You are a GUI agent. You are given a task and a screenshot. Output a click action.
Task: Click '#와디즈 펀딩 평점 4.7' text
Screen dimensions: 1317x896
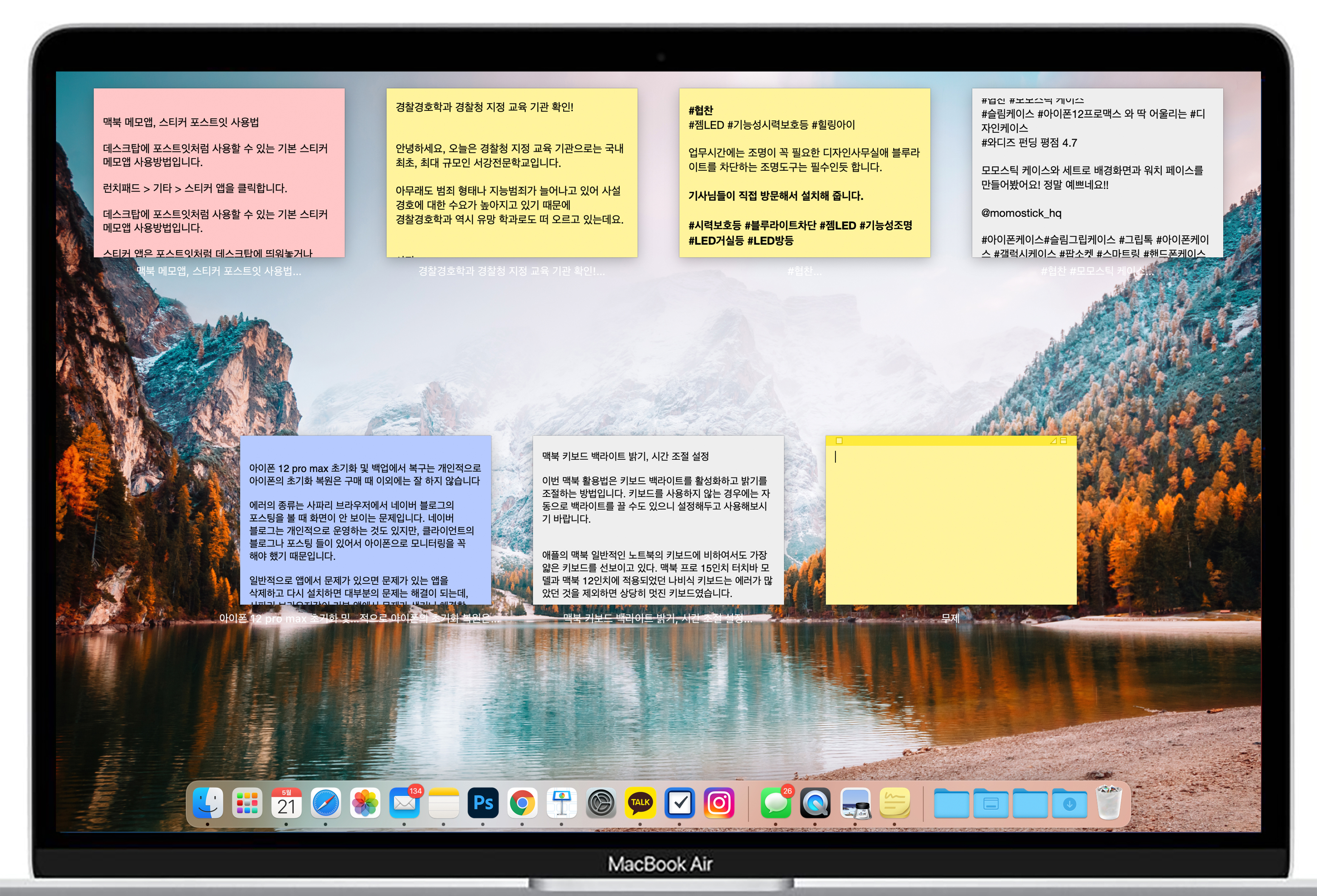point(1029,143)
